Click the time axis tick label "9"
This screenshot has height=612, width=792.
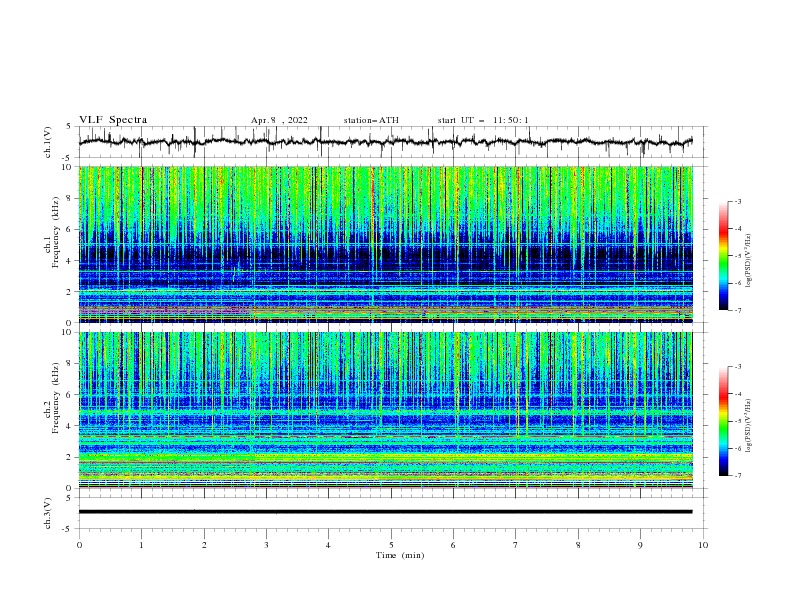pos(640,545)
